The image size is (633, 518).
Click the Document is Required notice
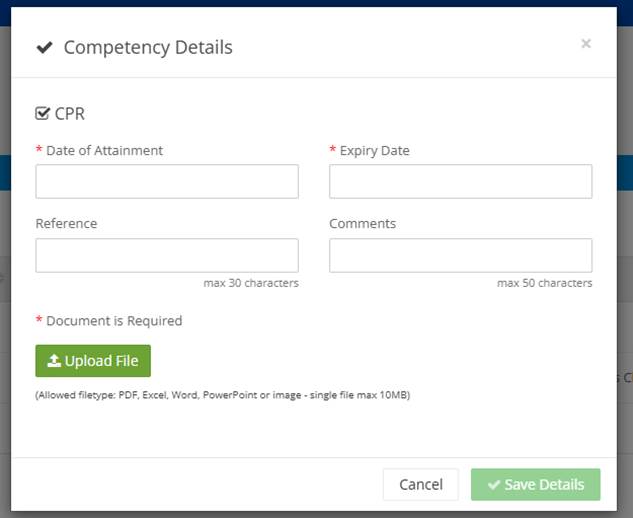pyautogui.click(x=114, y=321)
